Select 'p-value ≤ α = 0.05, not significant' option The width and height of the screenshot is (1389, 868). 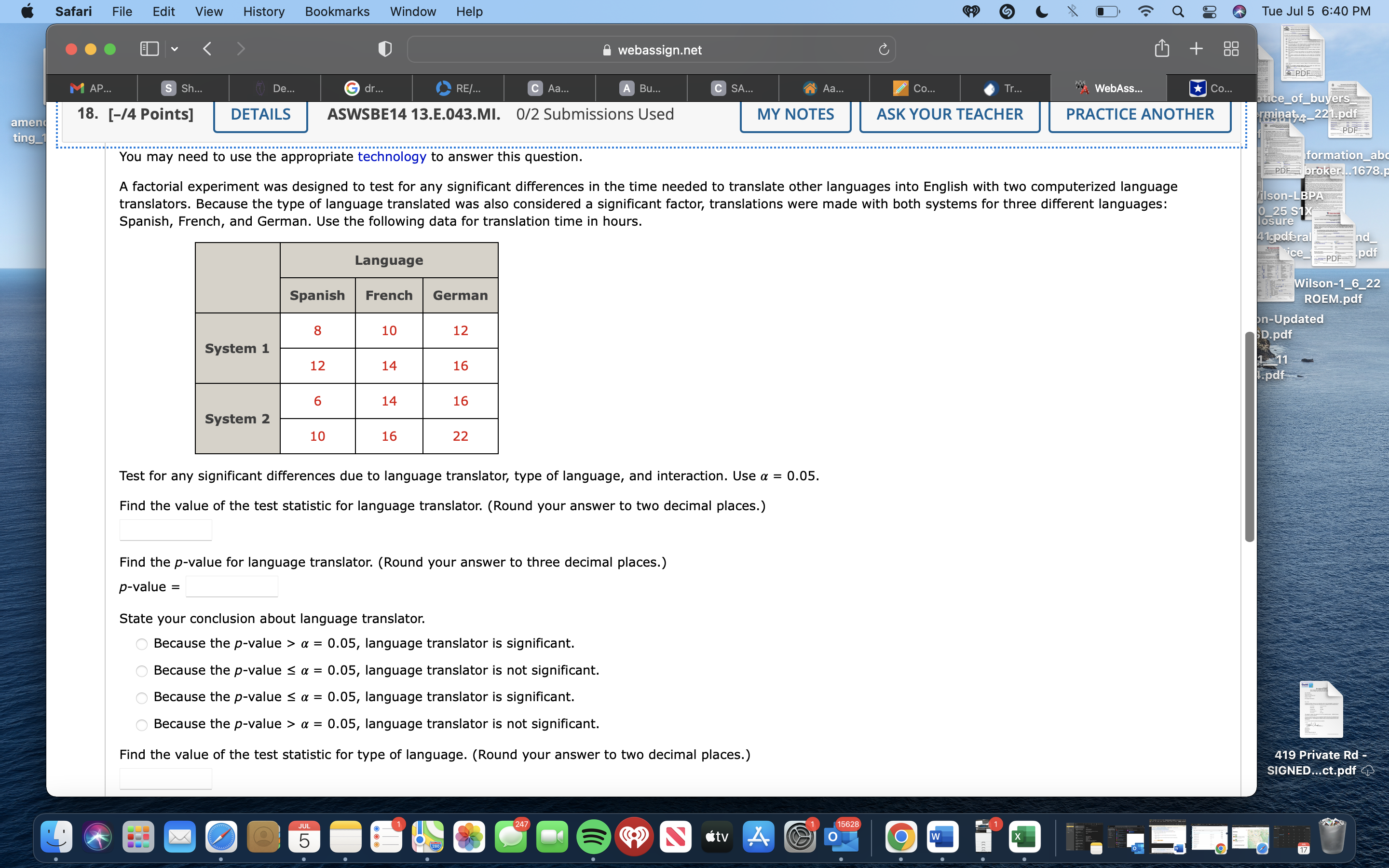[x=141, y=670]
